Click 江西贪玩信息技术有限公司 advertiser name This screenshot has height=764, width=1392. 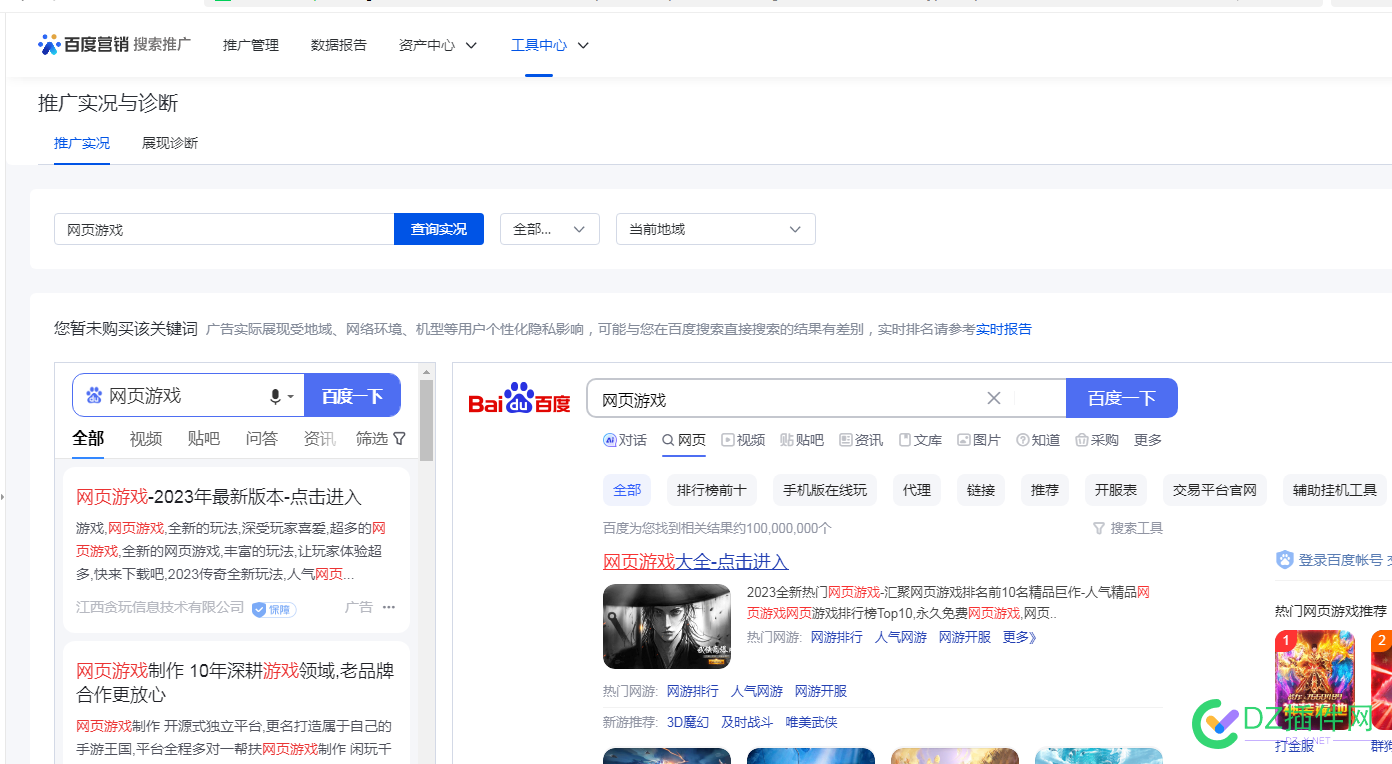point(160,607)
